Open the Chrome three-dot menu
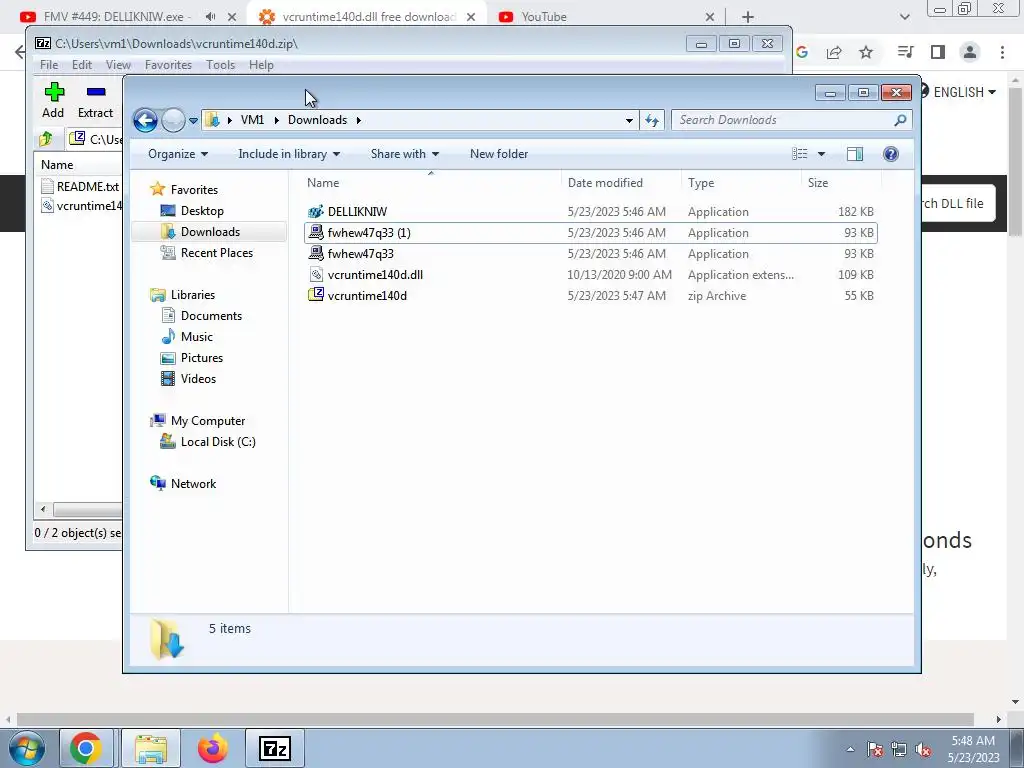1024x768 pixels. (1002, 52)
